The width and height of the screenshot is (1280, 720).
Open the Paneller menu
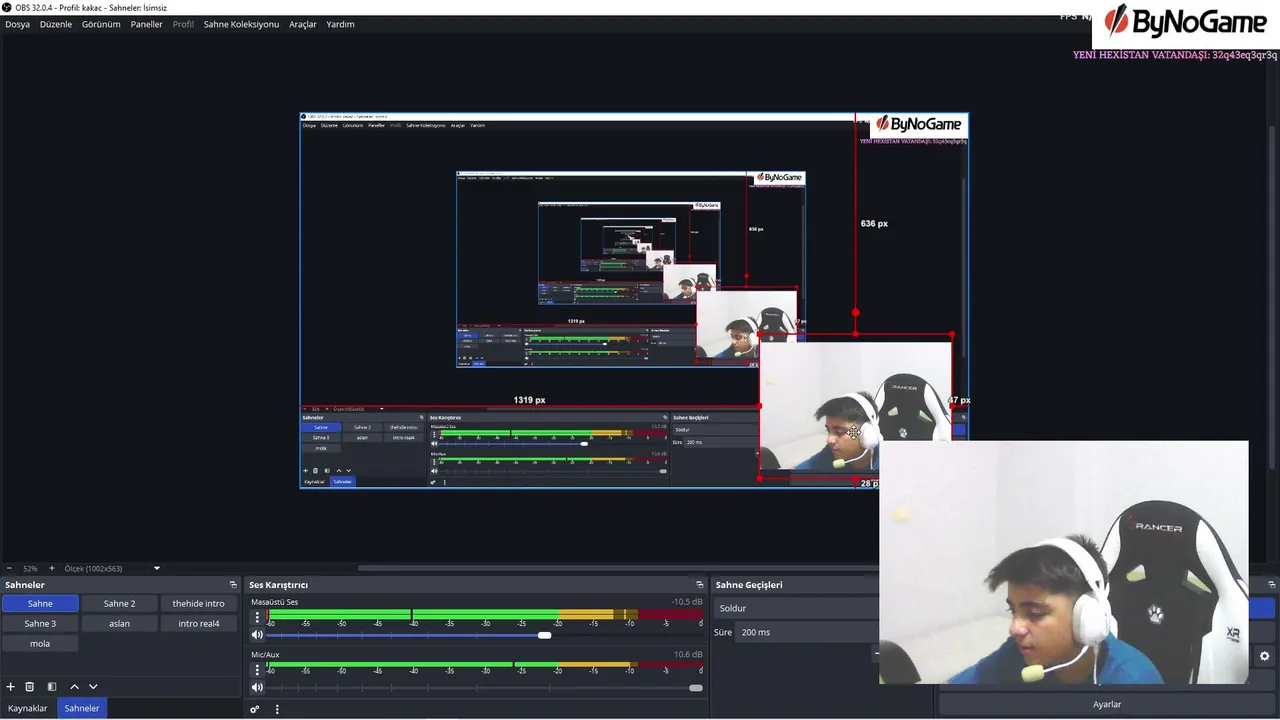coord(146,24)
